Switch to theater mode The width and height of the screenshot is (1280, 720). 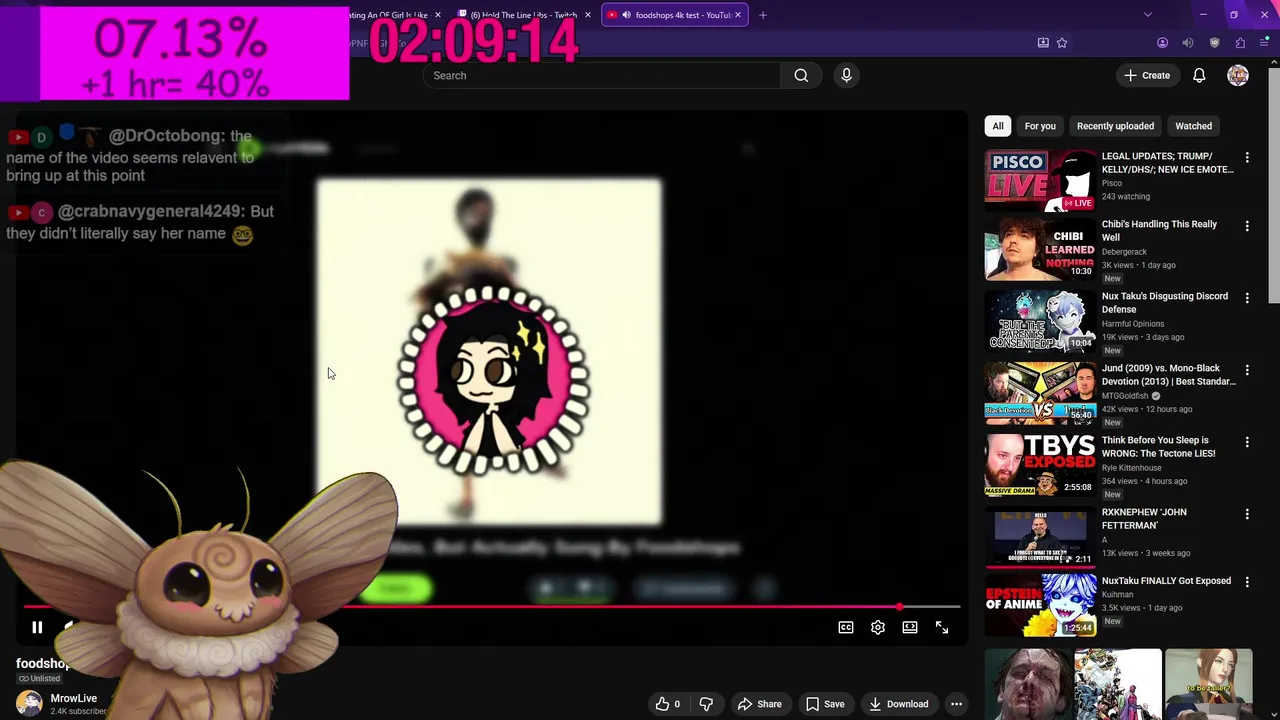[910, 627]
